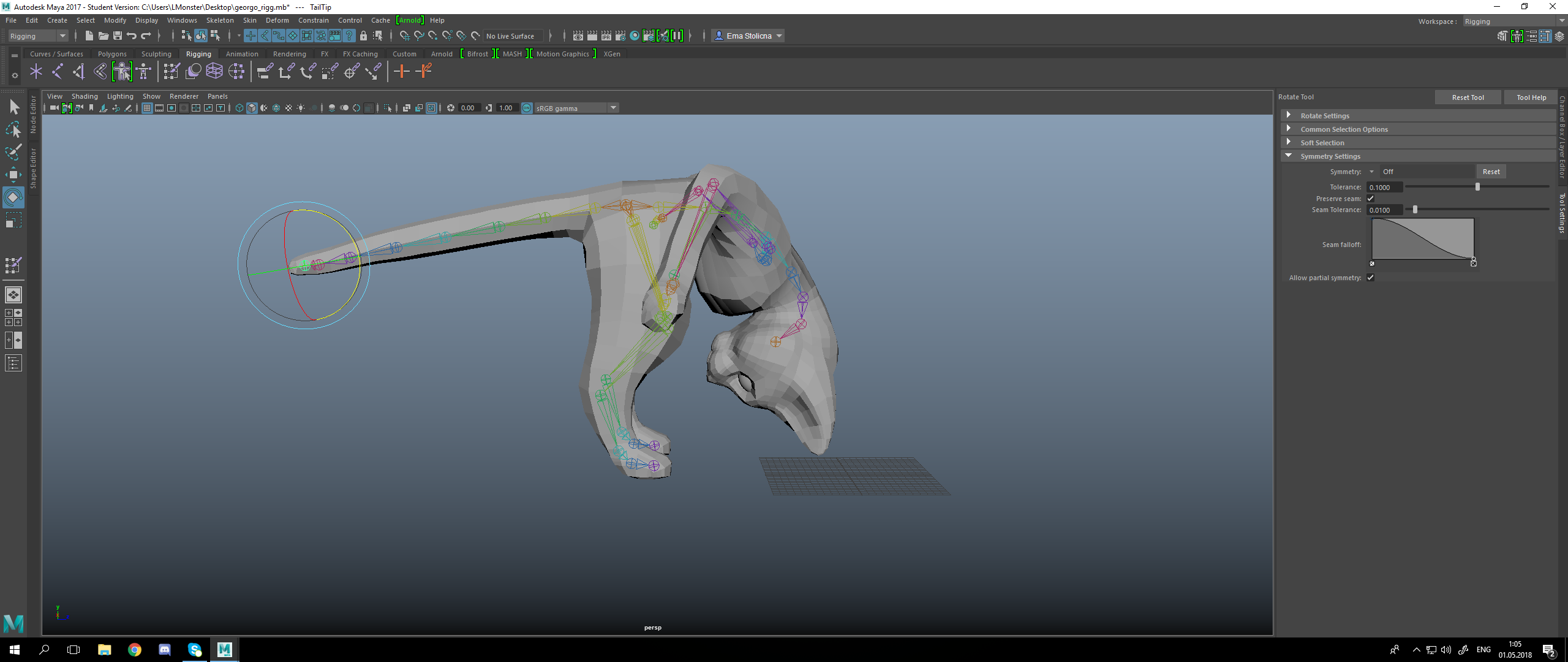The width and height of the screenshot is (1568, 662).
Task: Click the Create Locator shelf icon
Action: [36, 72]
